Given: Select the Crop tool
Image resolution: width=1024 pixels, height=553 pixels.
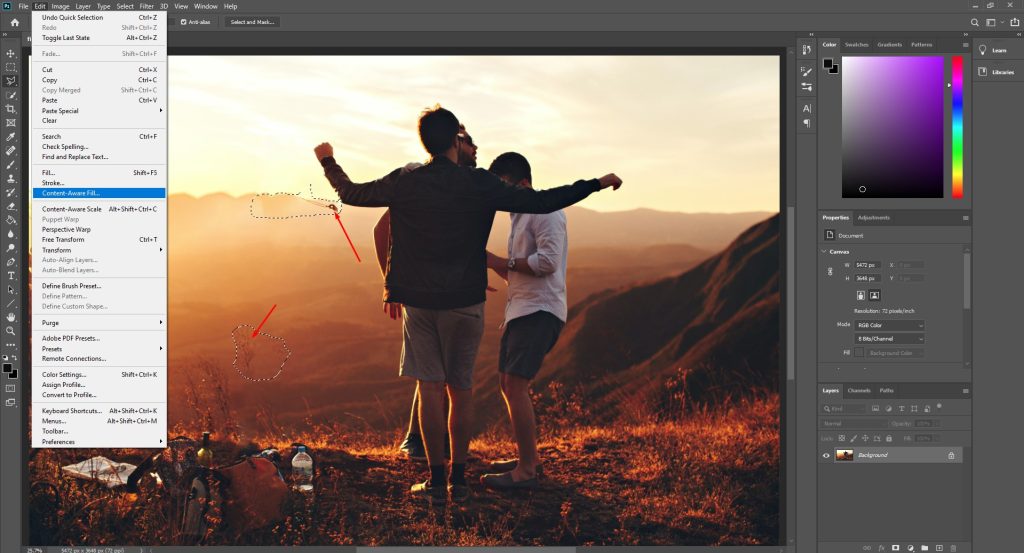Looking at the screenshot, I should [x=11, y=108].
